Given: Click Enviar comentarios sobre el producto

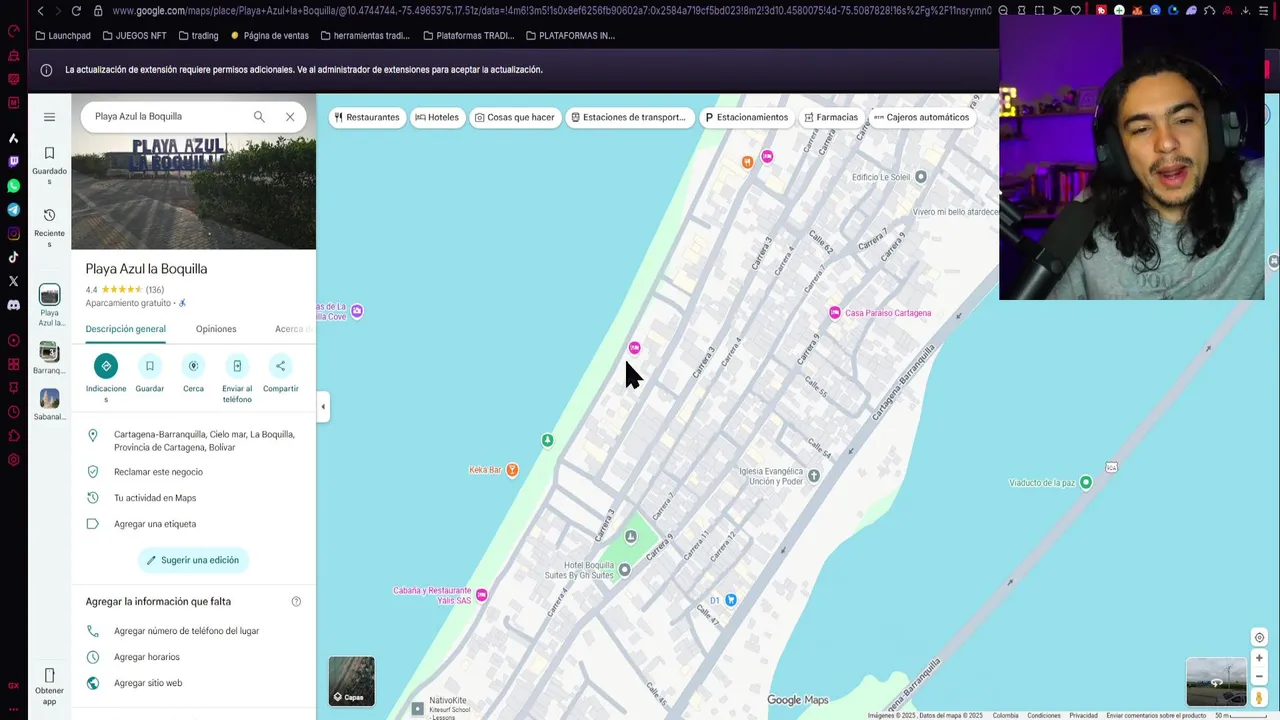Looking at the screenshot, I should tap(1156, 715).
